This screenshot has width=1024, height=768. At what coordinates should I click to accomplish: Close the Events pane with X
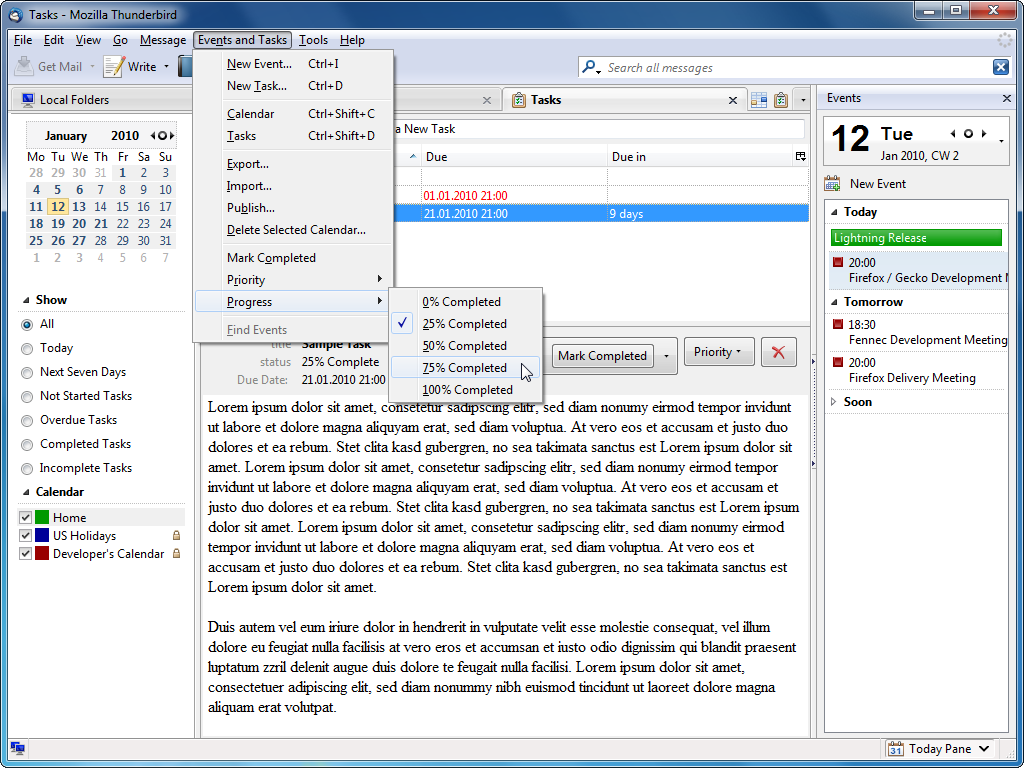pos(1007,98)
